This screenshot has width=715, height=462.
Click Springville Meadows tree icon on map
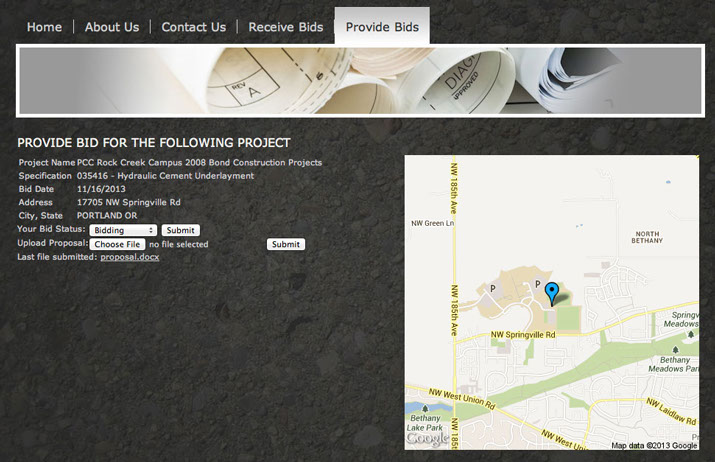[691, 334]
